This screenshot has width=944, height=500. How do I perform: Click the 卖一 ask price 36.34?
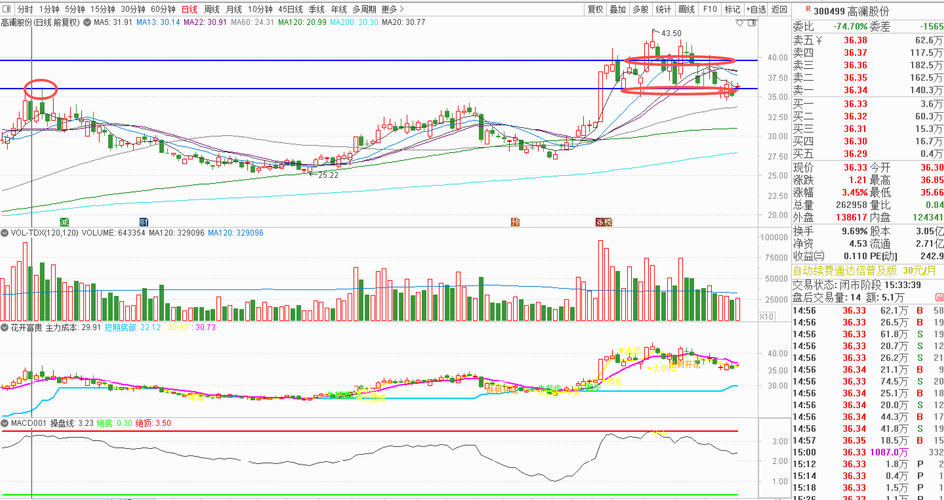(855, 90)
